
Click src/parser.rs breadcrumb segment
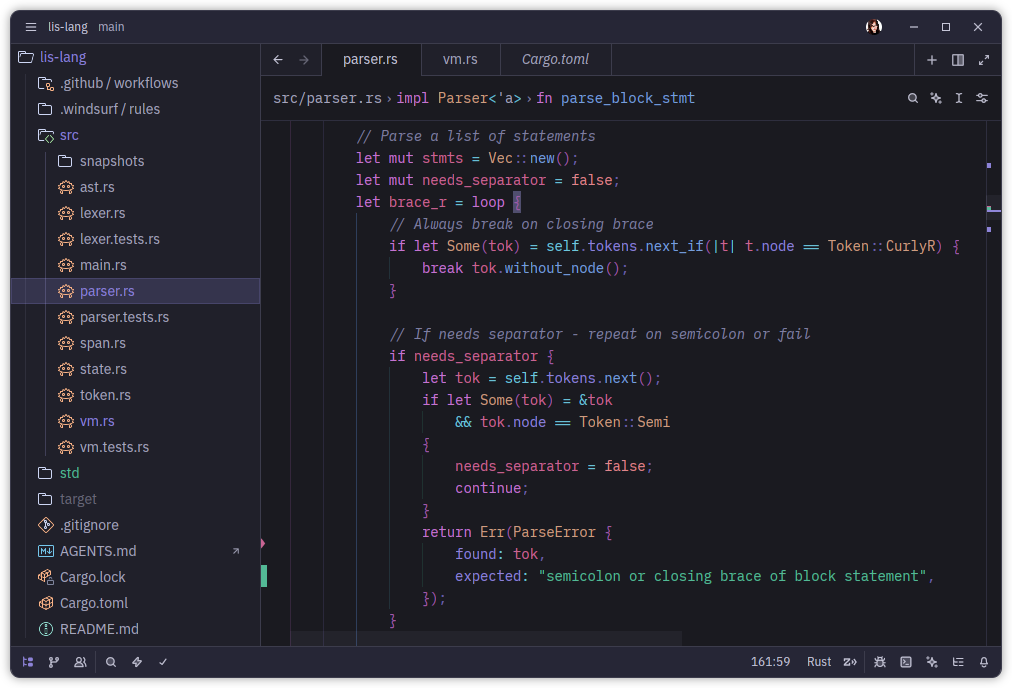[x=327, y=98]
